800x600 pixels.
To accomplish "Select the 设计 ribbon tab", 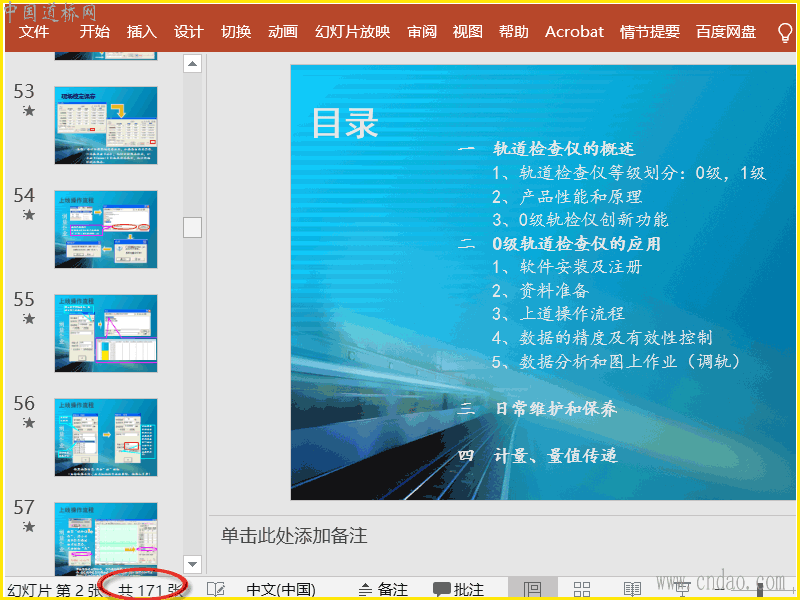I will coord(189,32).
